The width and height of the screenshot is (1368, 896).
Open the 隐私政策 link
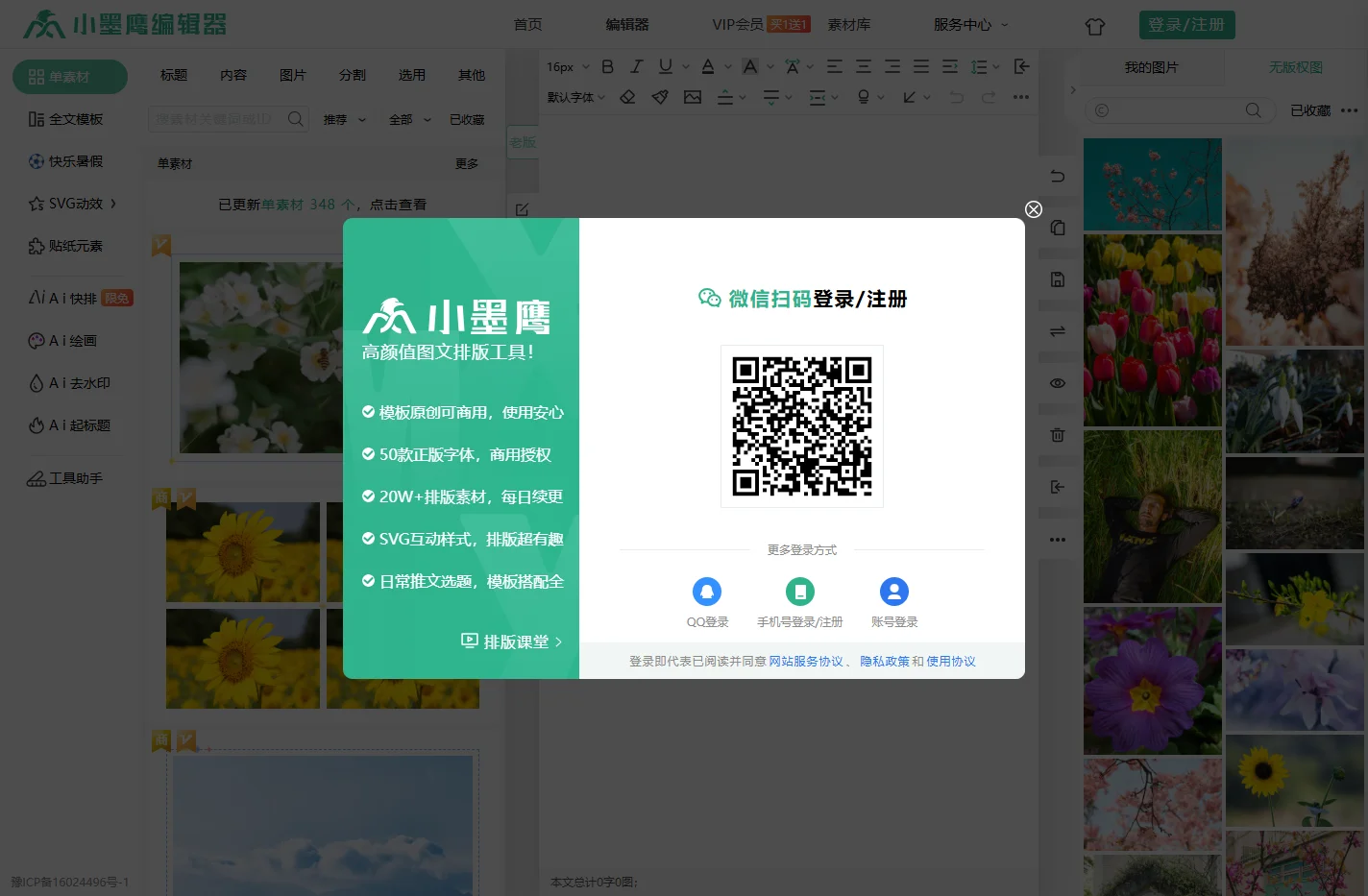885,662
